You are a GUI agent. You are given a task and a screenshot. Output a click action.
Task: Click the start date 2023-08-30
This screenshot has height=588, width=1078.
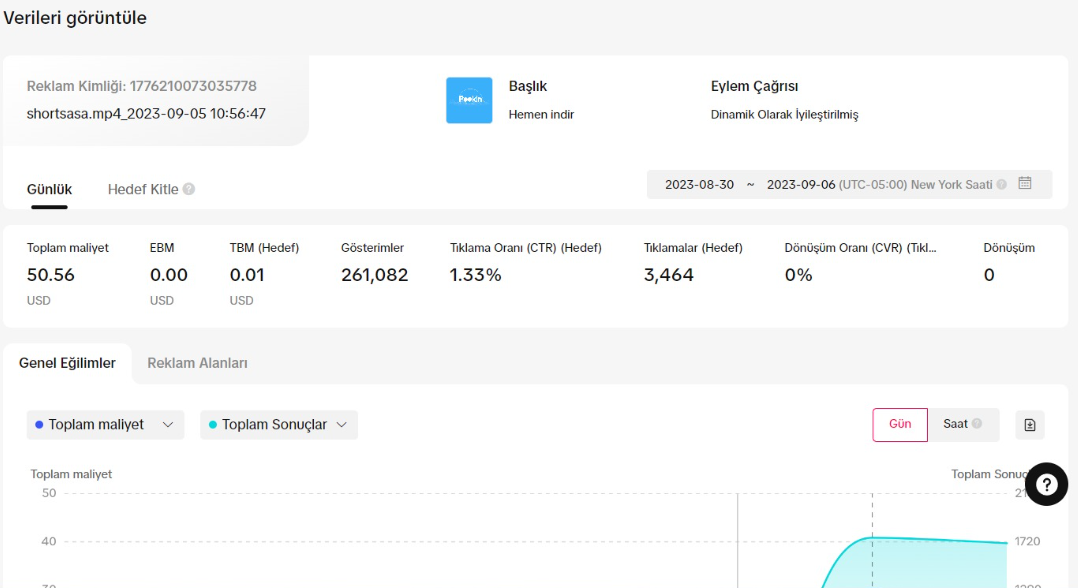(x=699, y=184)
